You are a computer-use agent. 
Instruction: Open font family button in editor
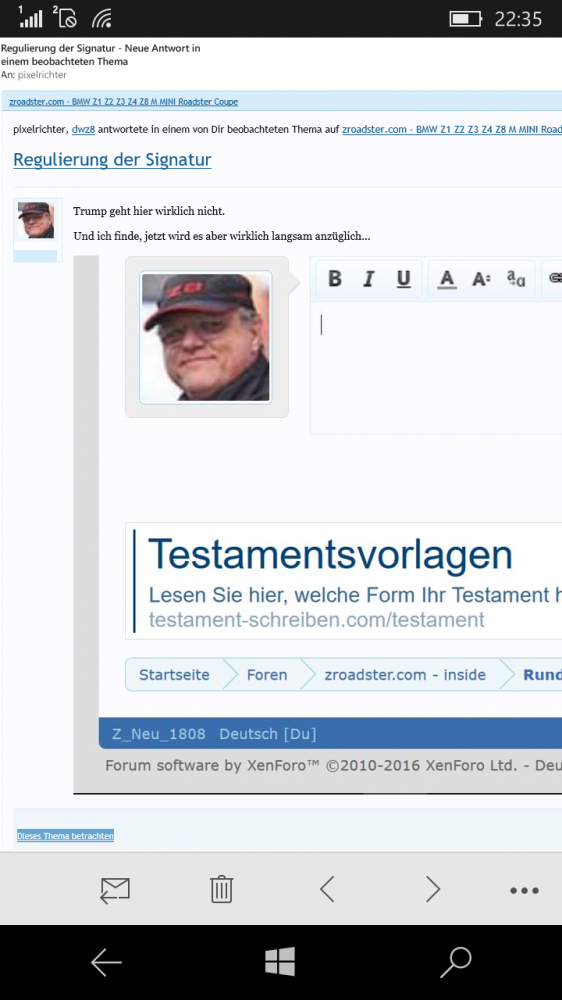coord(515,279)
